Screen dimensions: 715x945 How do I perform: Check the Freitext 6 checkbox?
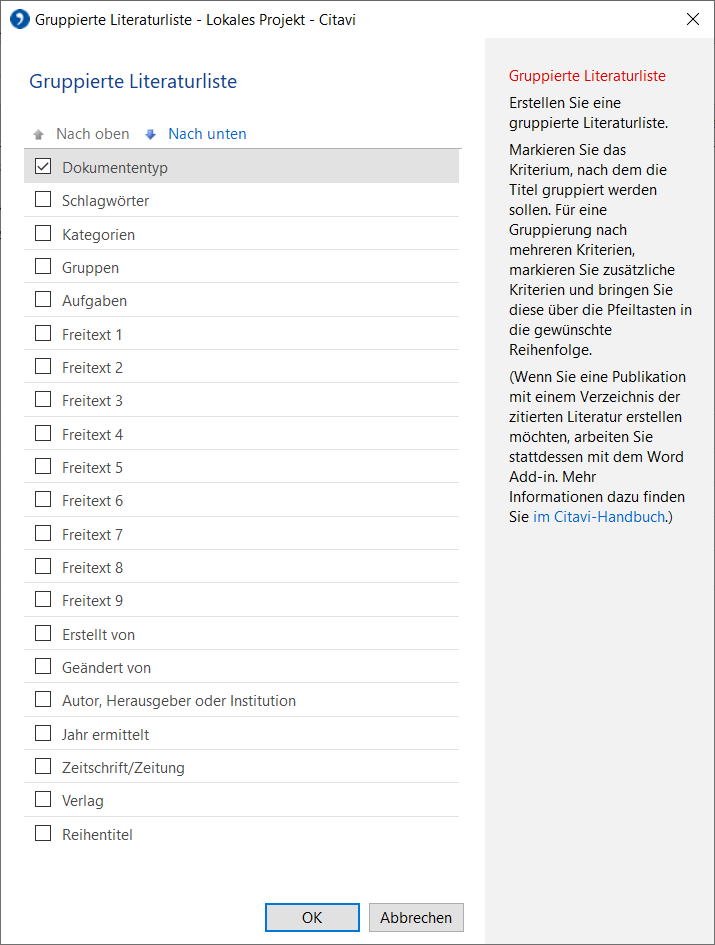coord(43,500)
